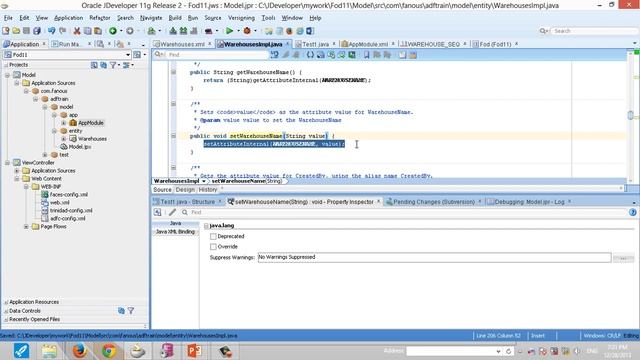Click the Make project build icon

click(173, 31)
